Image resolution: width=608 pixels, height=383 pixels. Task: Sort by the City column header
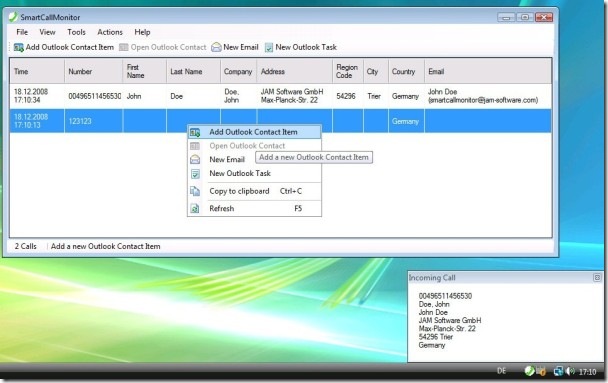tap(376, 71)
